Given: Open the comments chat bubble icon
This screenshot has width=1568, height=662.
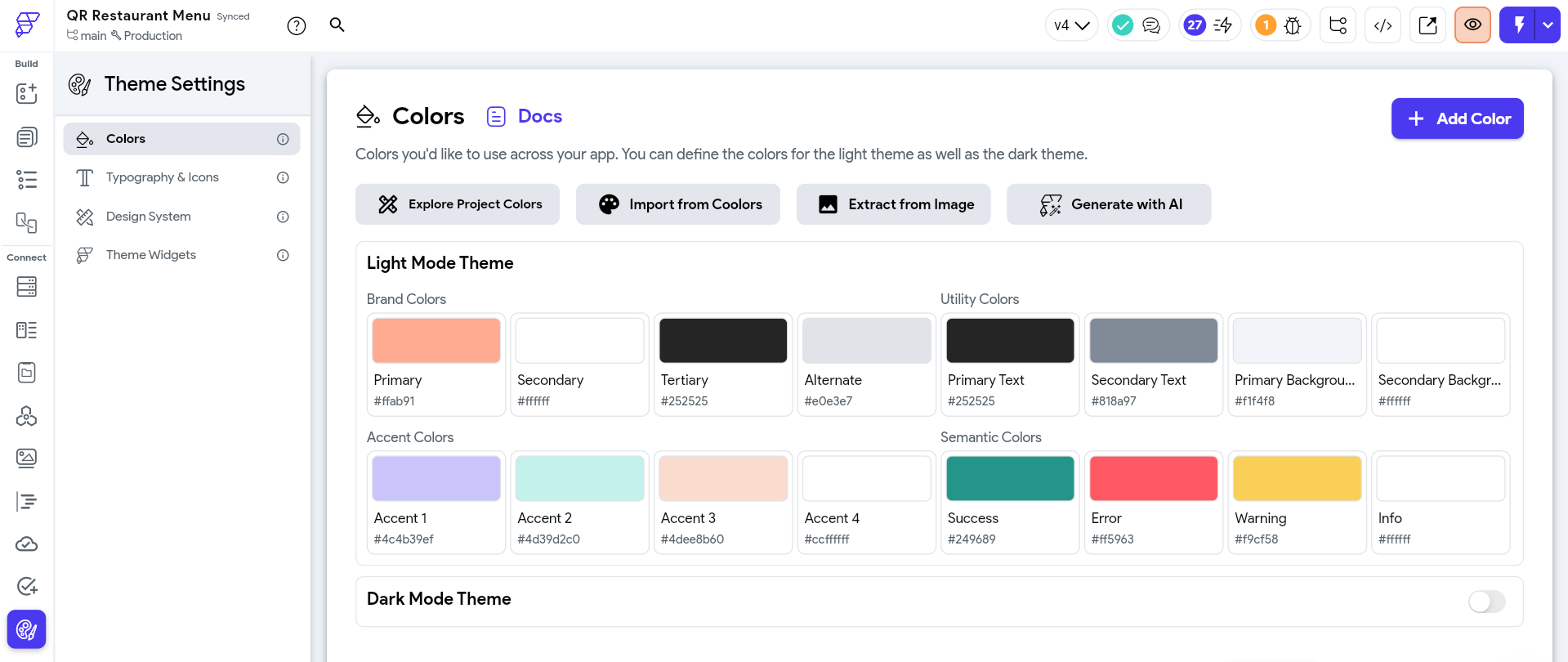Looking at the screenshot, I should coord(1151,25).
